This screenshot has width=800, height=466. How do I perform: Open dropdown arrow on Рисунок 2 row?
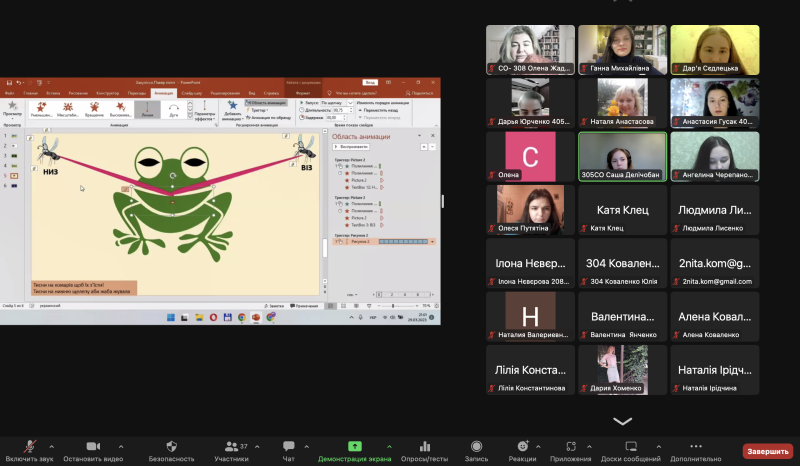(432, 241)
